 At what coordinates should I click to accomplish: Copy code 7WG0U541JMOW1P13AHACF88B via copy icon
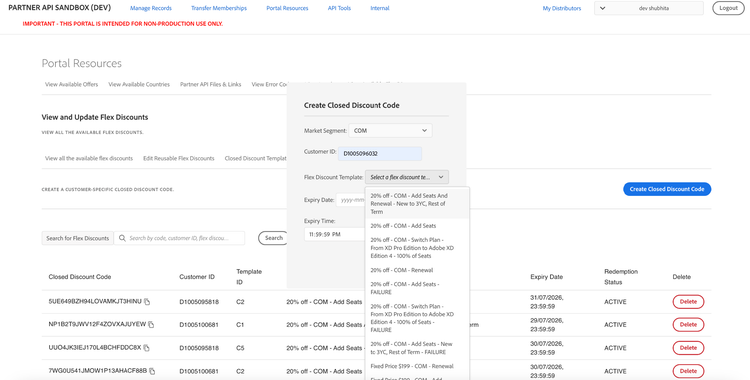click(x=152, y=371)
